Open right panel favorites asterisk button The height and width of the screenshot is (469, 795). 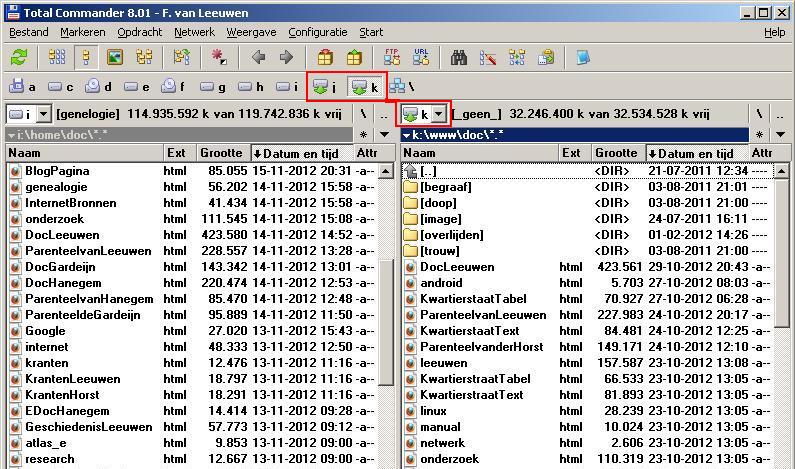pyautogui.click(x=759, y=134)
